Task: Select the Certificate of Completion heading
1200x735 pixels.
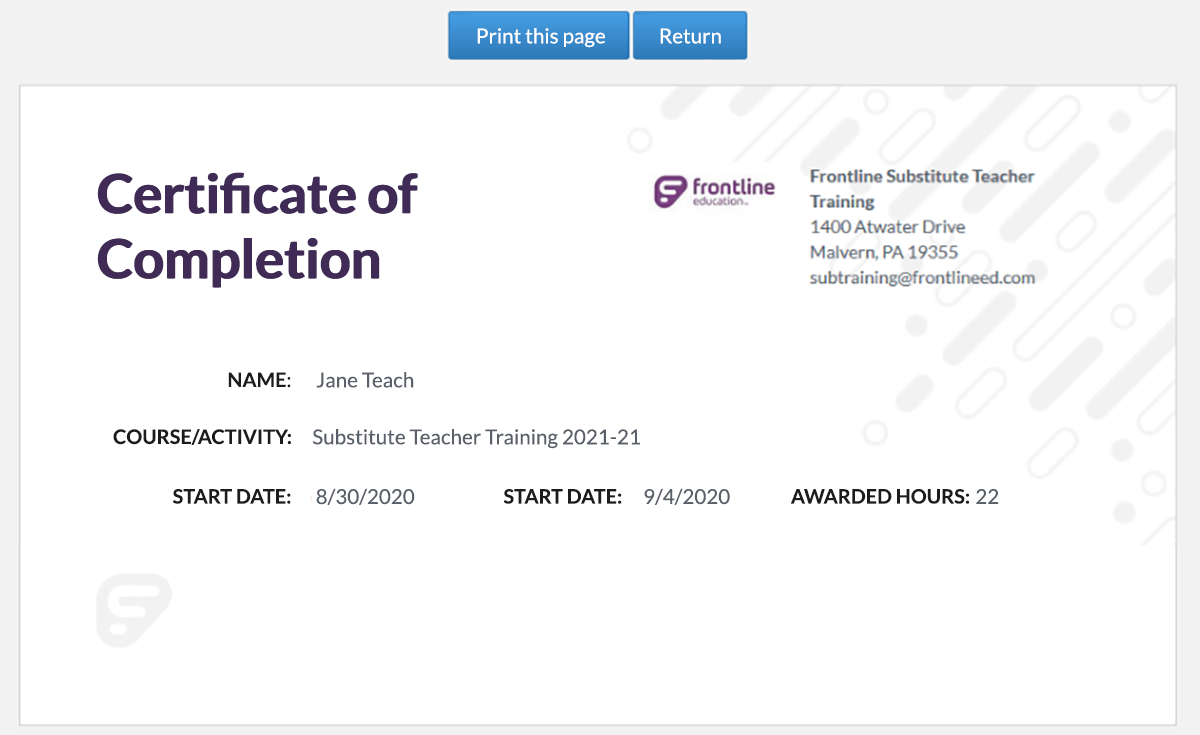Action: [257, 226]
